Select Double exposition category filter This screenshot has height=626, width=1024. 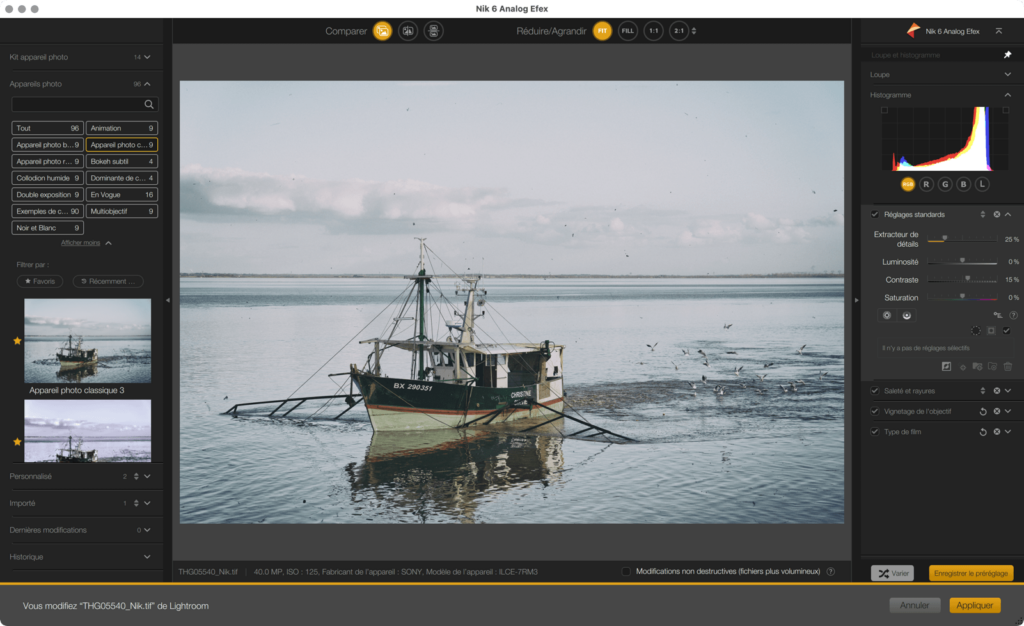(x=47, y=195)
